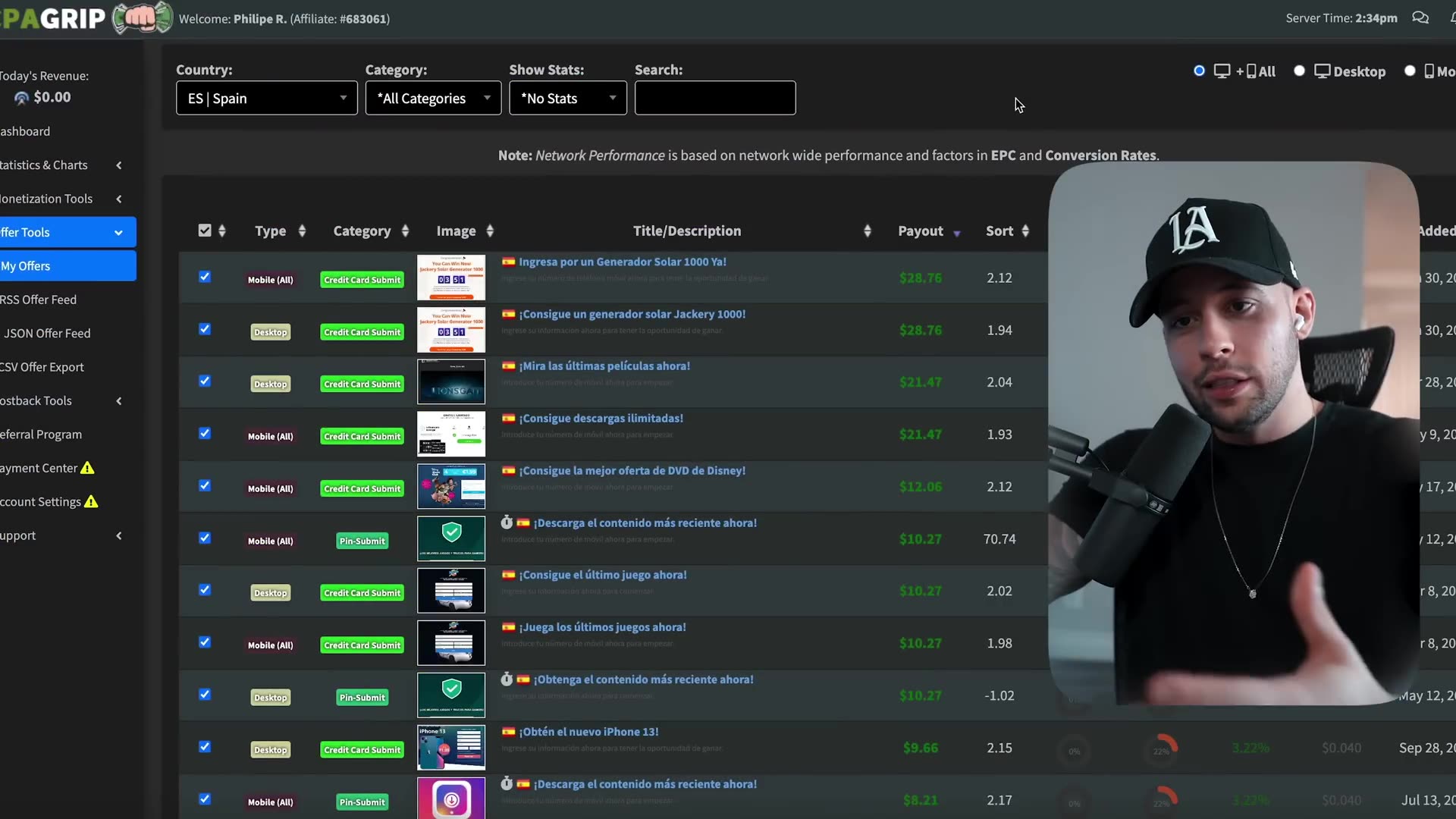Image resolution: width=1456 pixels, height=819 pixels.
Task: Click the $9.66 payout value
Action: pyautogui.click(x=921, y=748)
